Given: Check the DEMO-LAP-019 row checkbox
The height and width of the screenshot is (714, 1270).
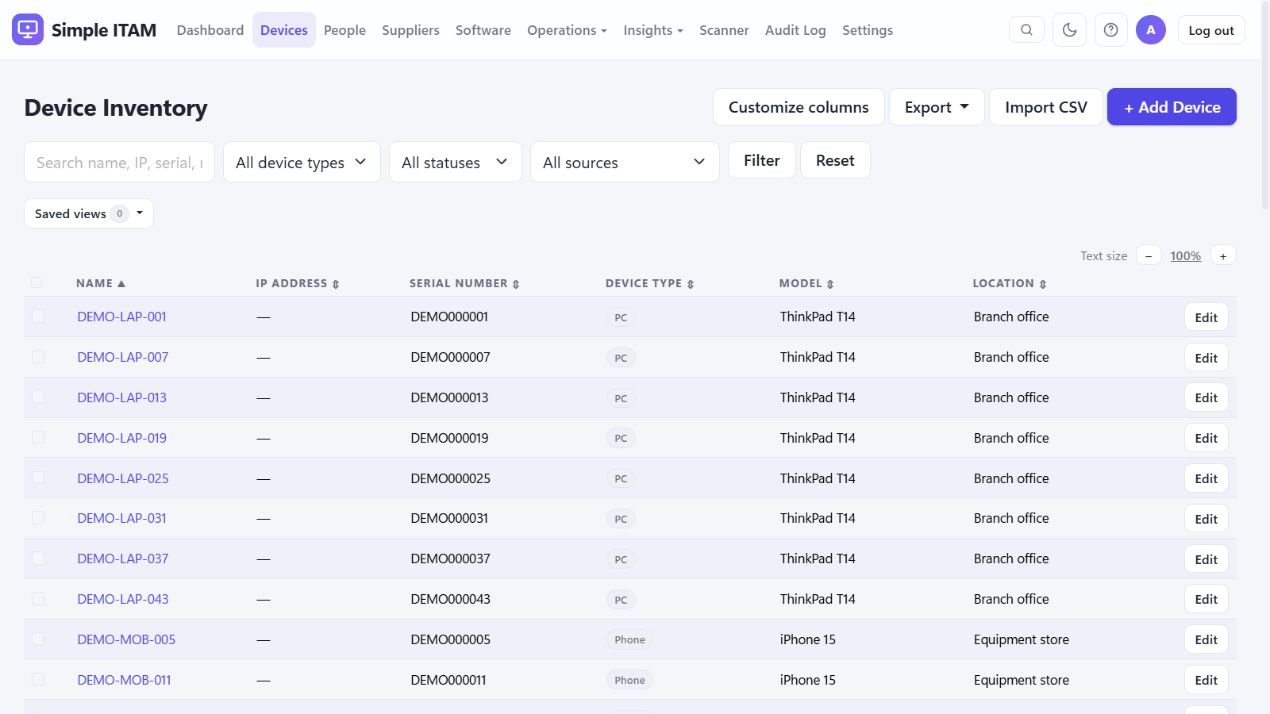Looking at the screenshot, I should tap(38, 437).
